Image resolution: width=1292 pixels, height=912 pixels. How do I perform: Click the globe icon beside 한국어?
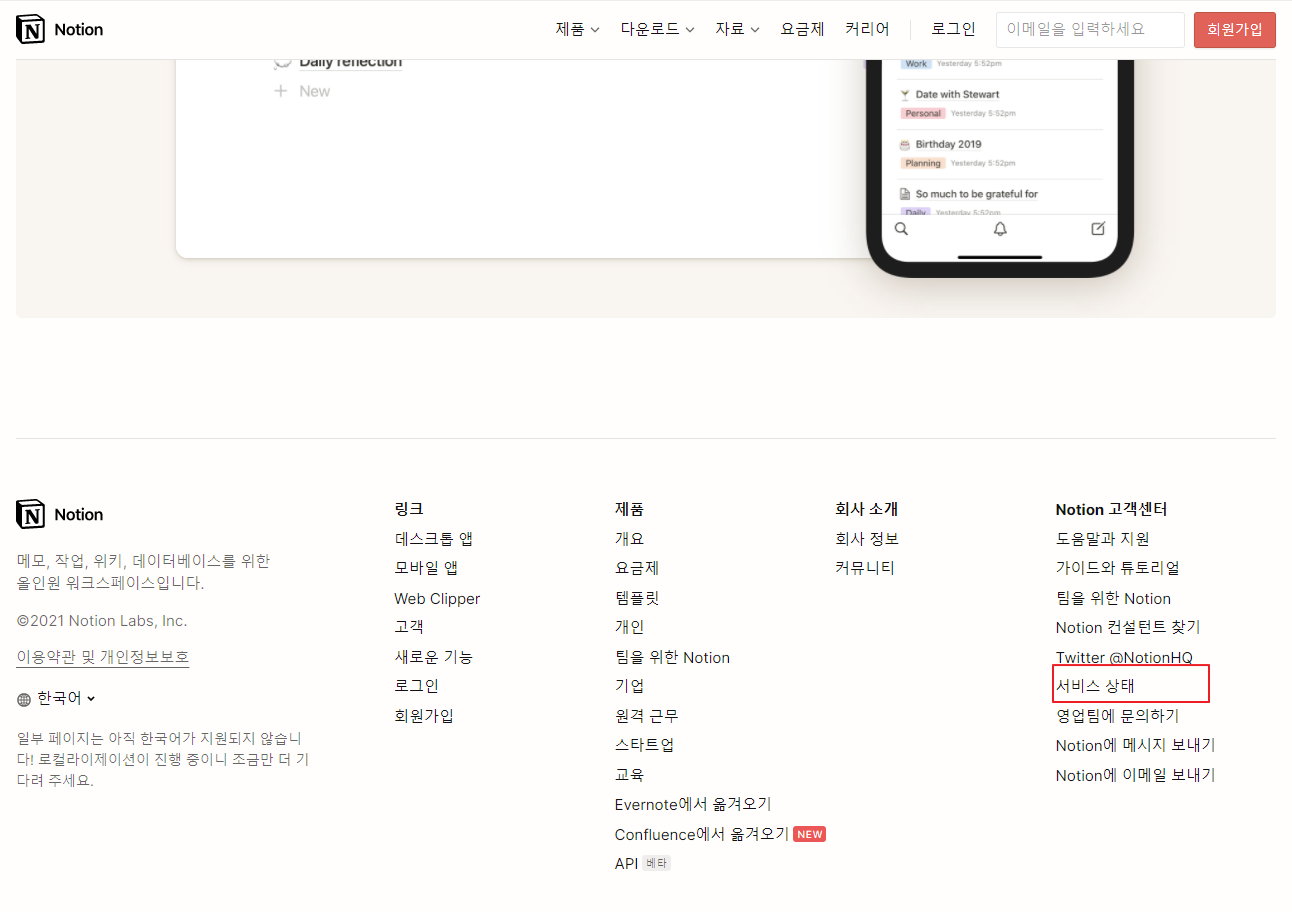click(24, 699)
